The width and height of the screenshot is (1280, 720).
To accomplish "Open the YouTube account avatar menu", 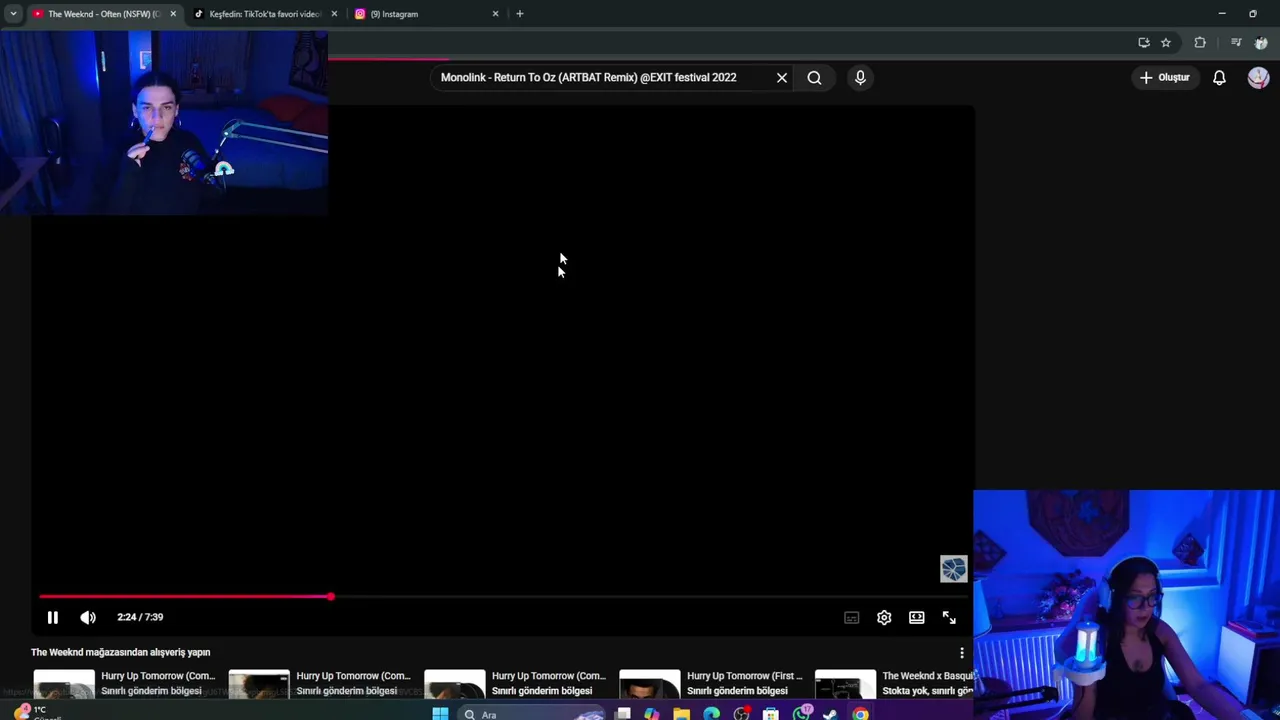I will point(1259,77).
